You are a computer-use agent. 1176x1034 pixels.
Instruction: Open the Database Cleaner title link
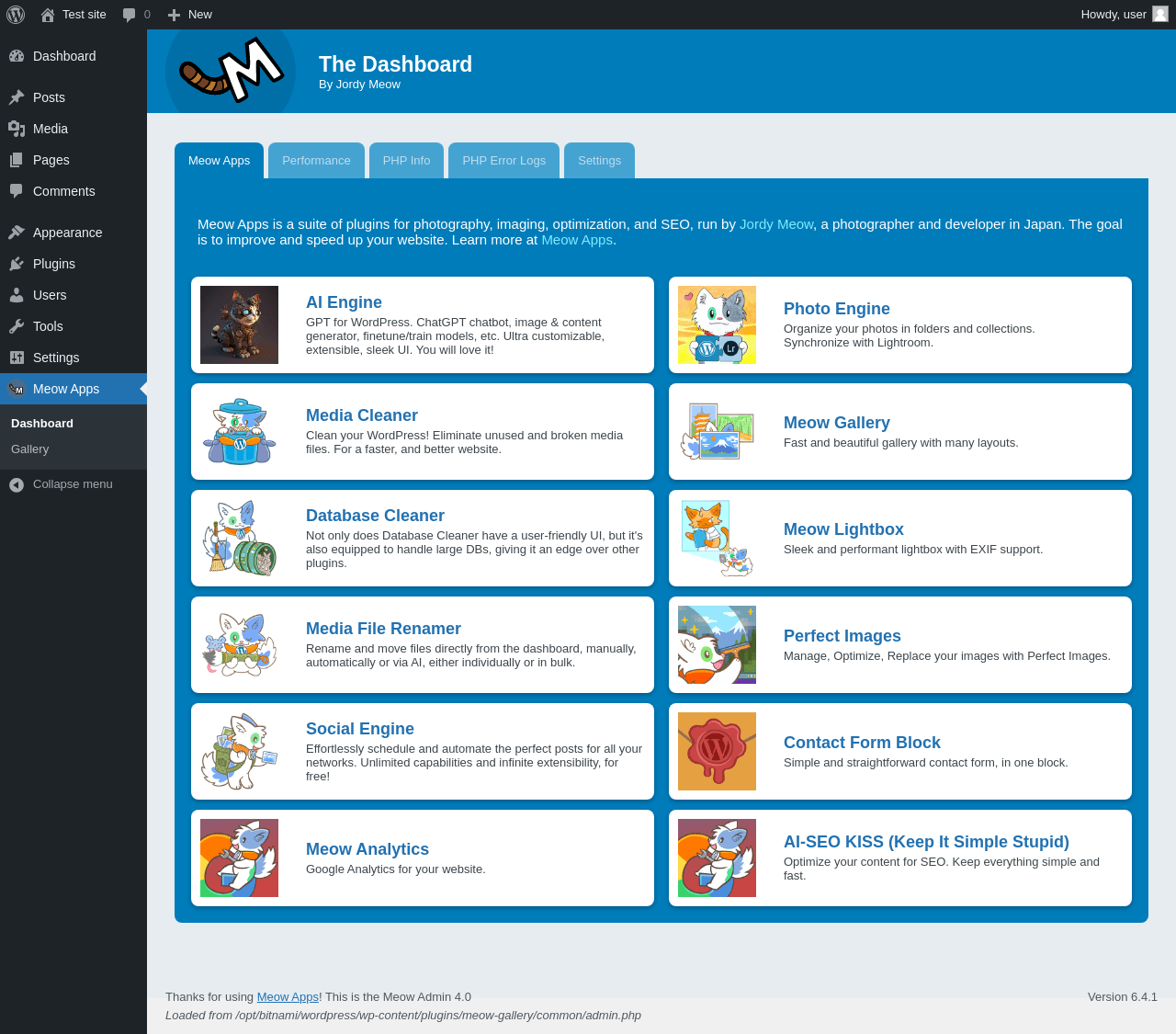[375, 516]
